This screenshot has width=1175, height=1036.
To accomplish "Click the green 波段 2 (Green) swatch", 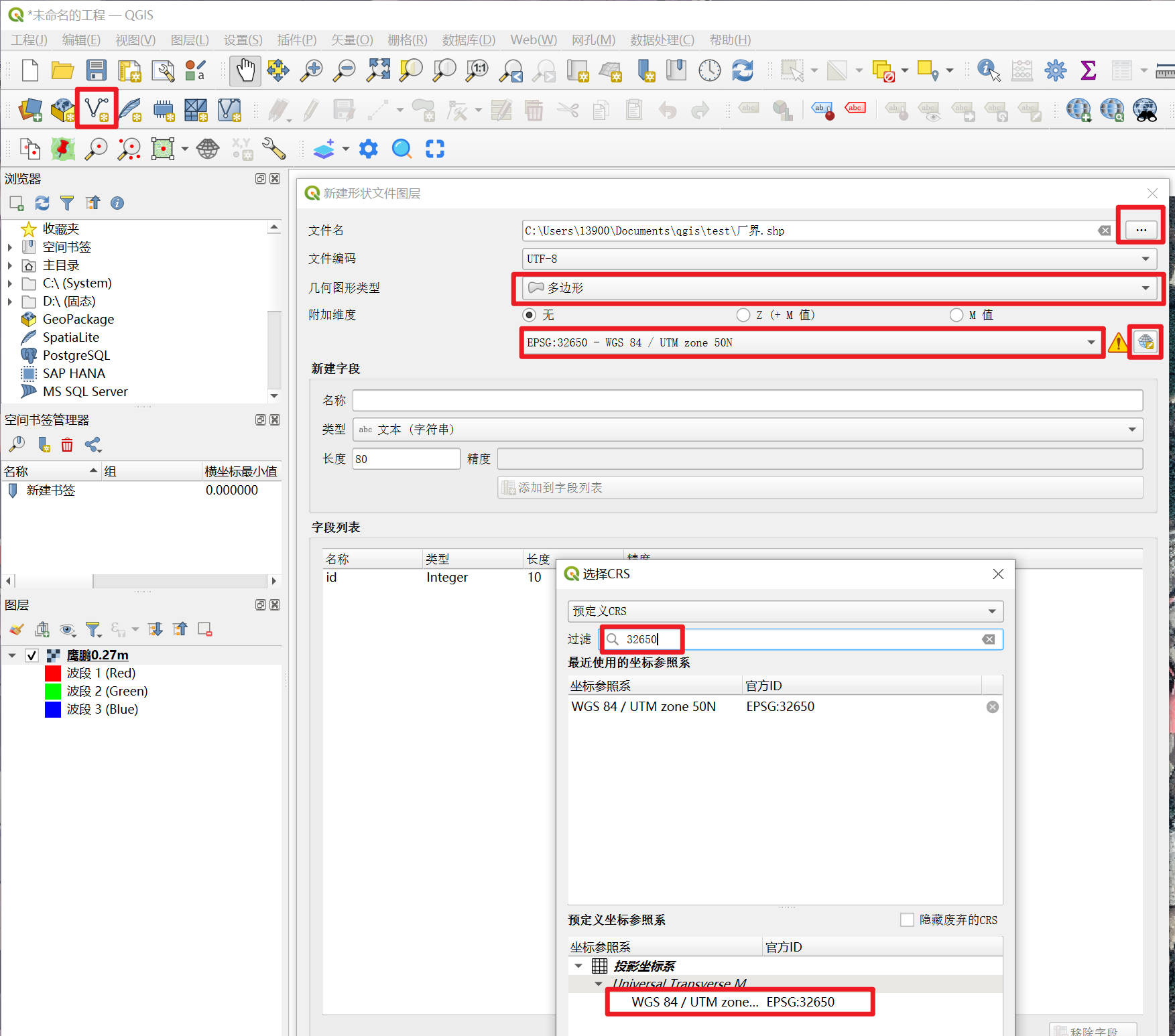I will (x=53, y=692).
